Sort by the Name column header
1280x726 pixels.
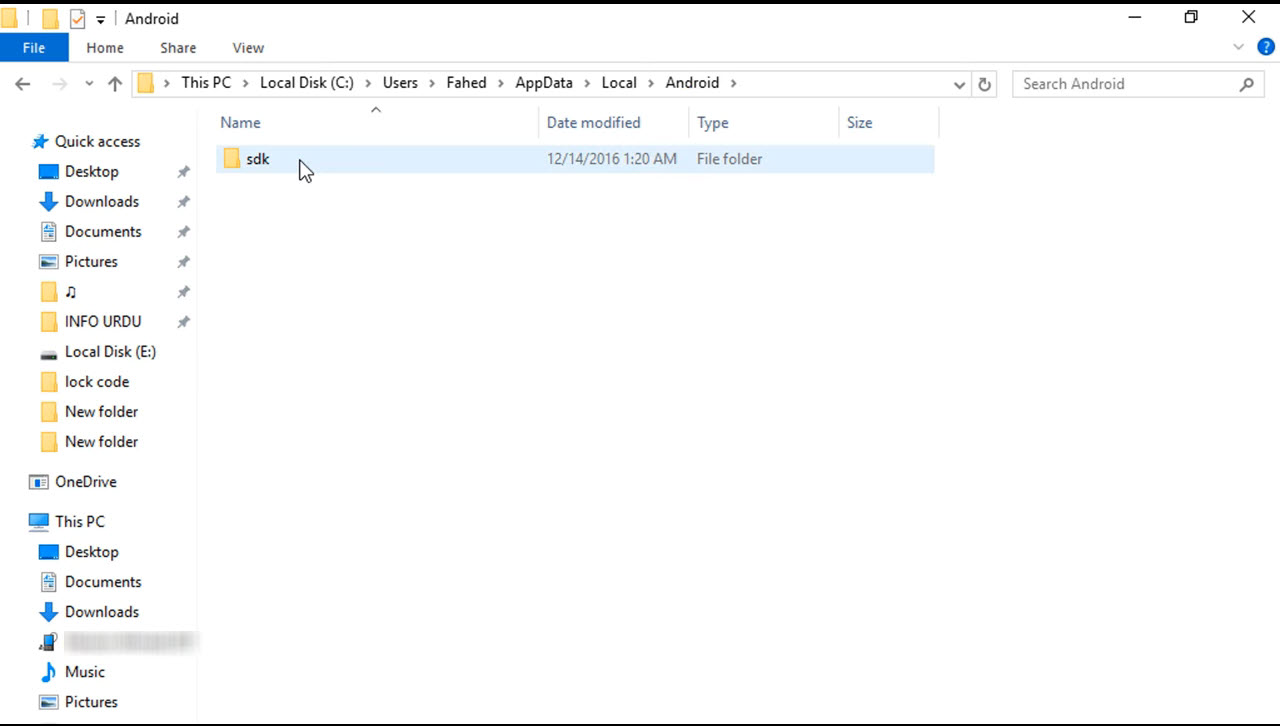[377, 123]
